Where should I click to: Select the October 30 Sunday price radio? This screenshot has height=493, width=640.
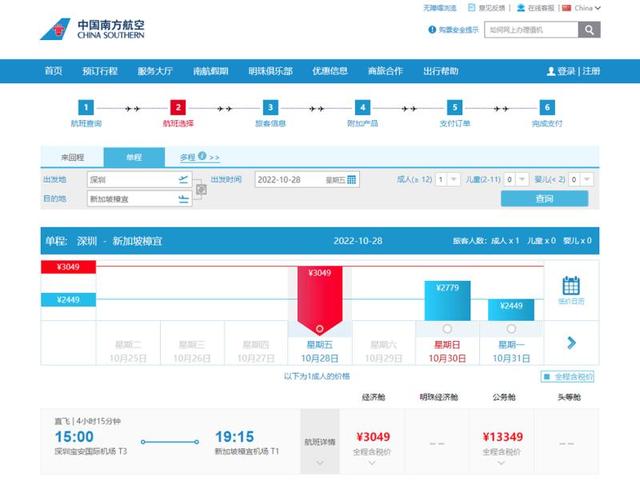tap(447, 329)
